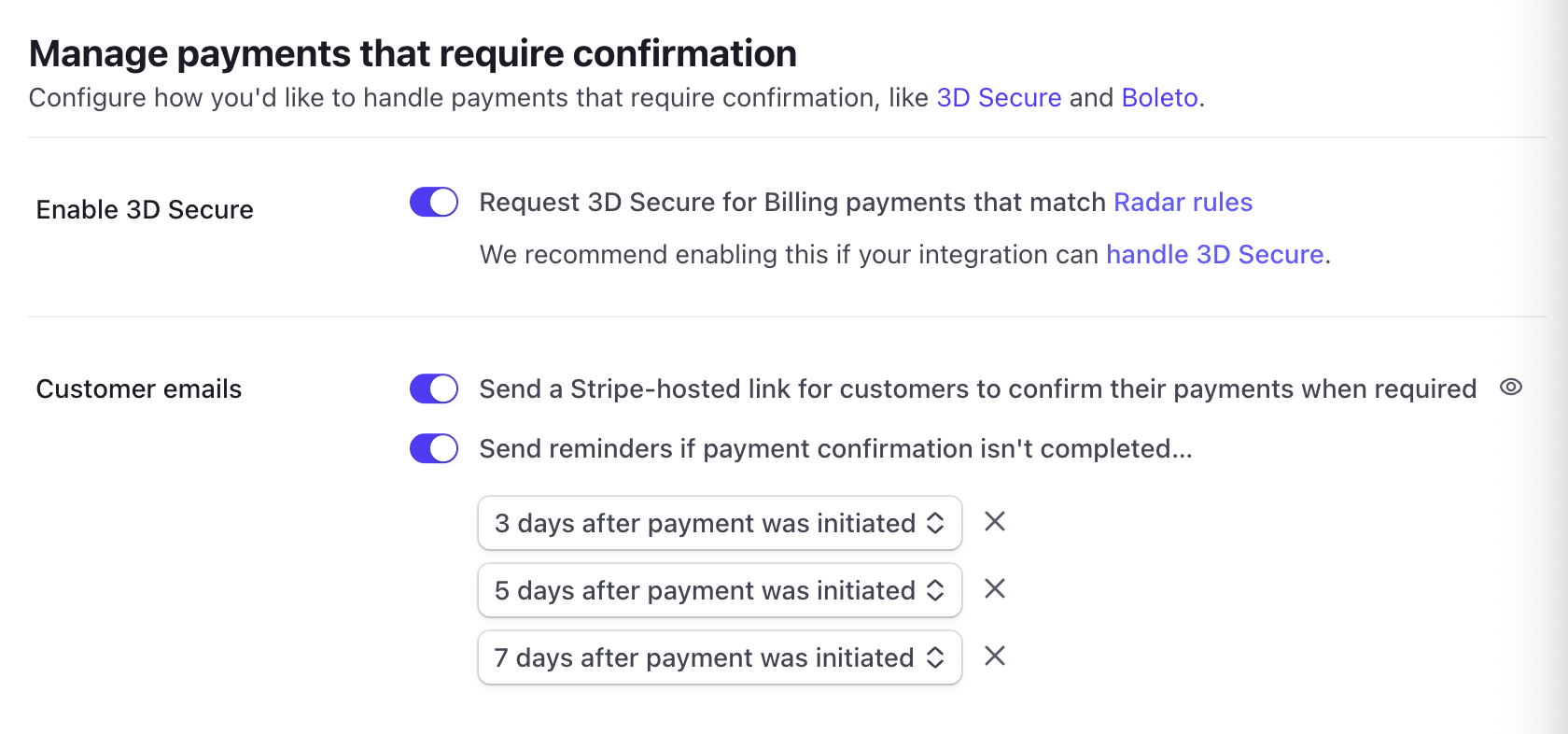Click the eye icon near customer emails row
This screenshot has height=734, width=1568.
1512,387
